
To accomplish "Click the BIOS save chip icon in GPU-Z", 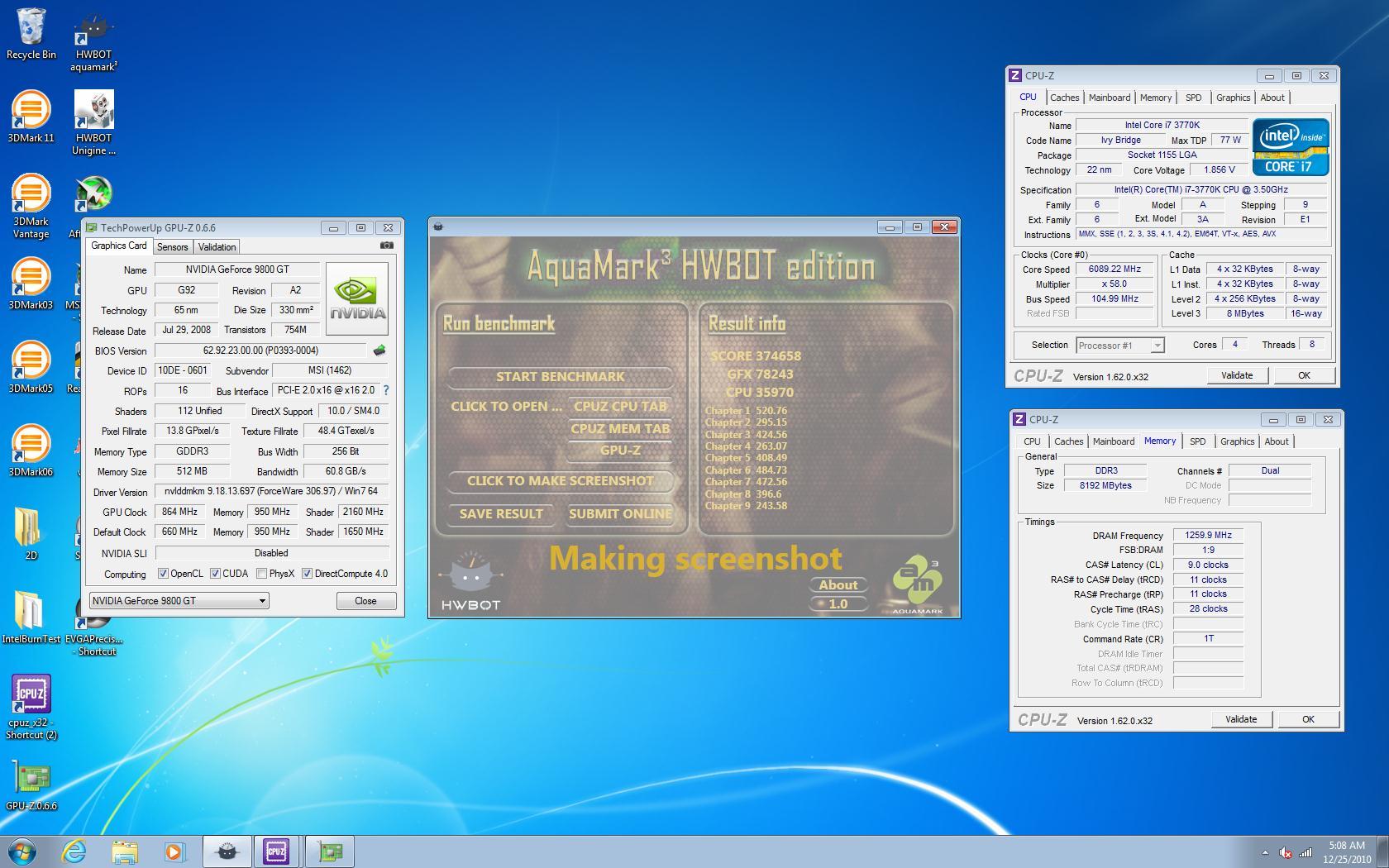I will click(379, 351).
